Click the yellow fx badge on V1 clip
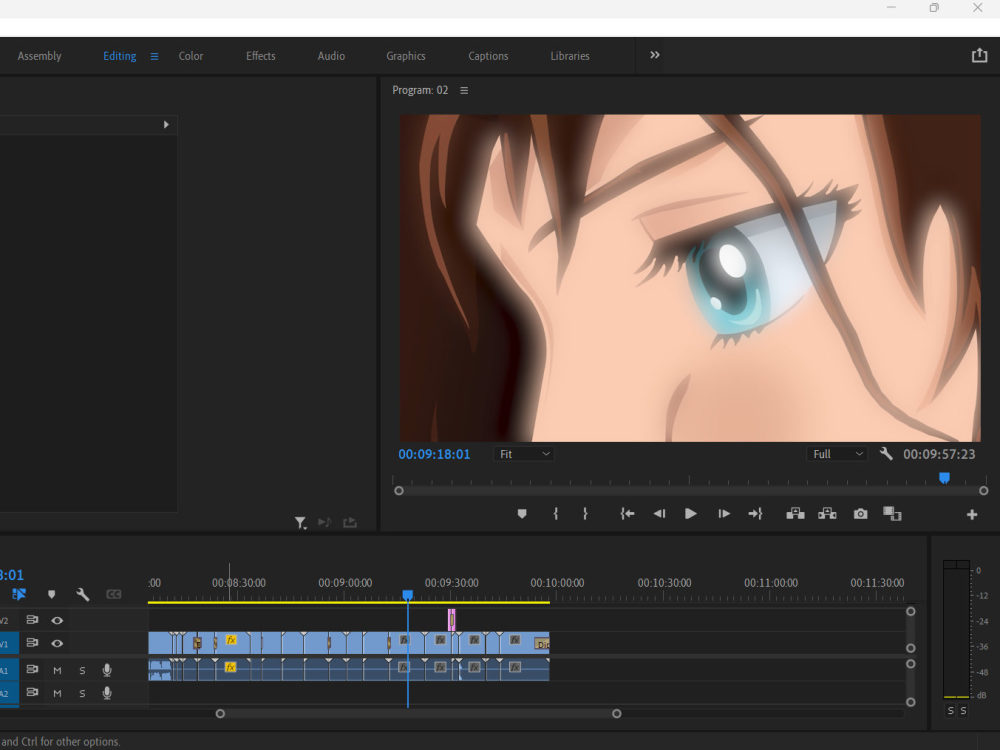 click(231, 640)
